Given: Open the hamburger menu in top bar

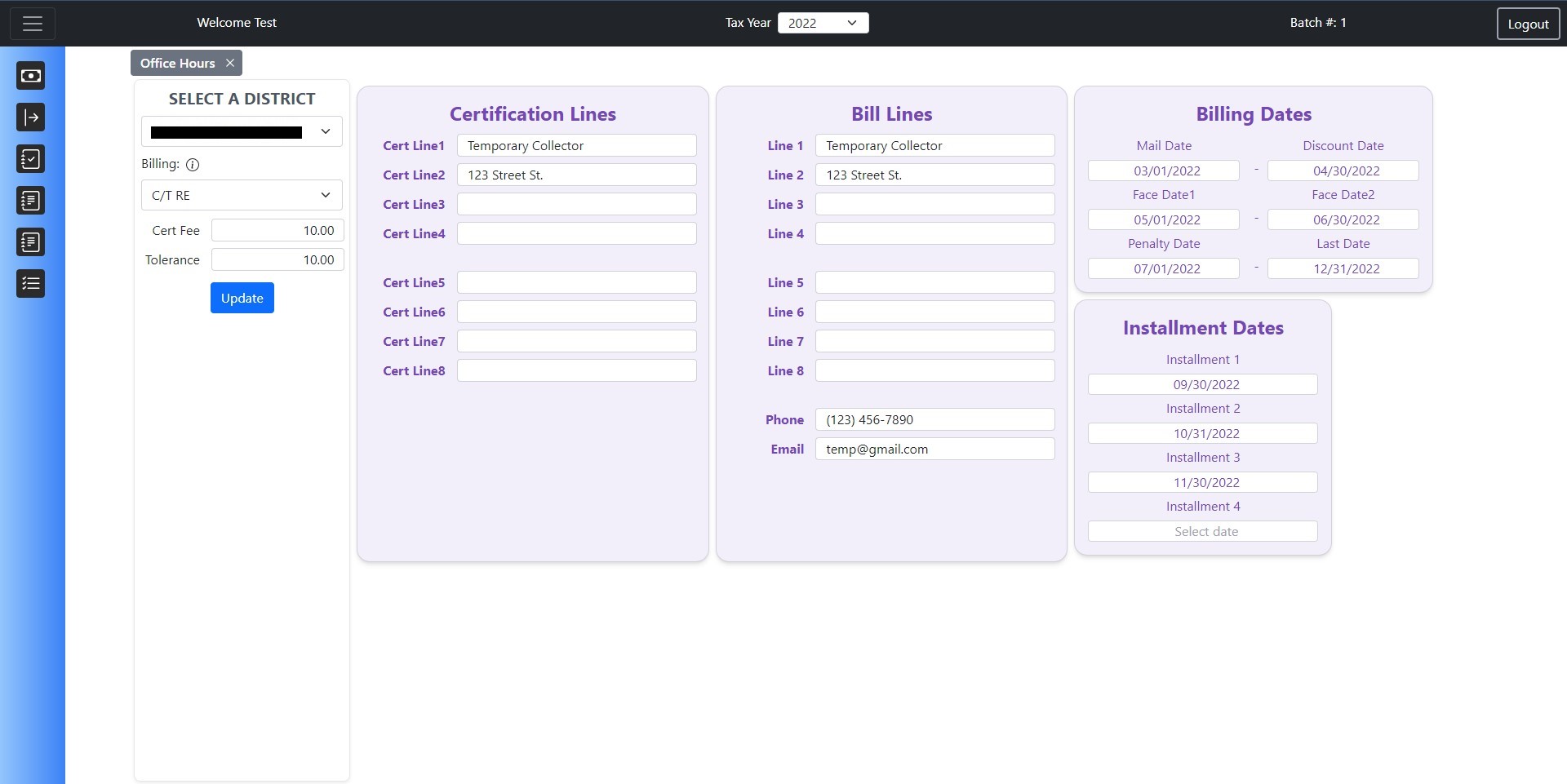Looking at the screenshot, I should 33,24.
